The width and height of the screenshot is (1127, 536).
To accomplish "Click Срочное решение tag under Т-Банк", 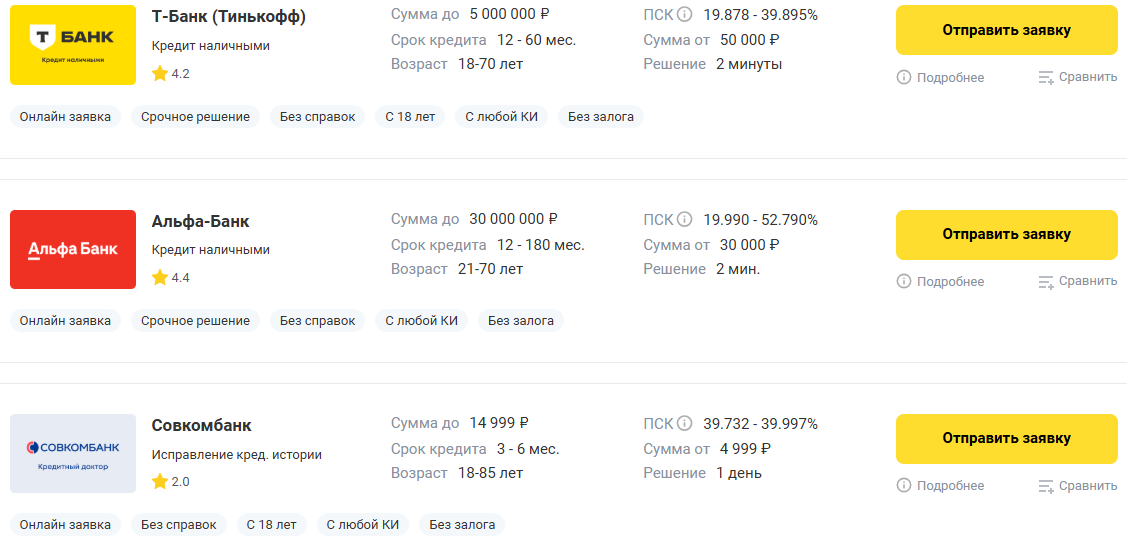I will pyautogui.click(x=196, y=116).
